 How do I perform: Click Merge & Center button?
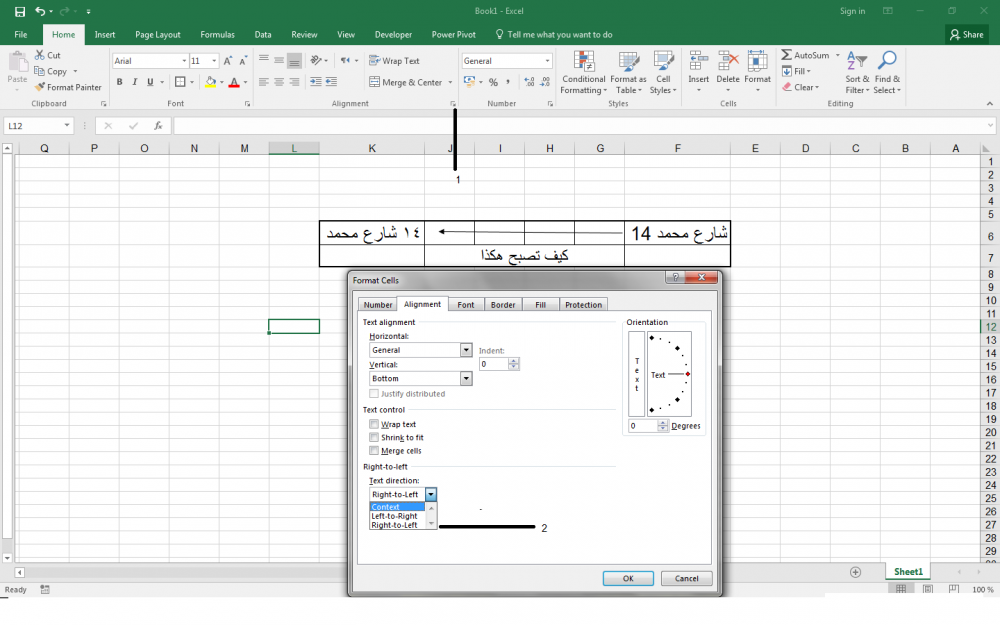[x=406, y=82]
